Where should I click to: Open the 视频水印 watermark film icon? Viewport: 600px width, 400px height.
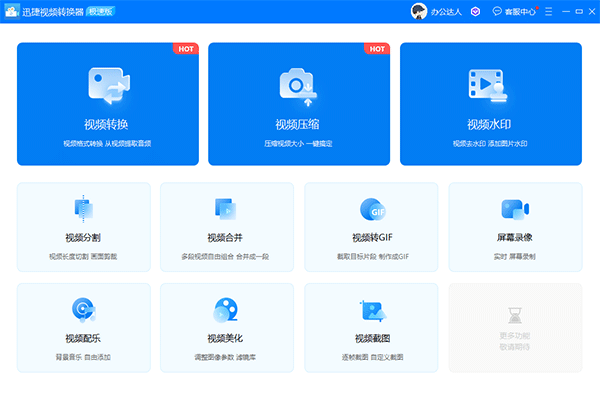[x=488, y=86]
